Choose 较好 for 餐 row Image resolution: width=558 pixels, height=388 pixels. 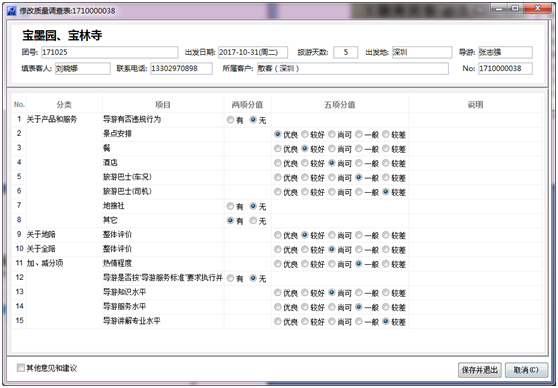coord(305,148)
